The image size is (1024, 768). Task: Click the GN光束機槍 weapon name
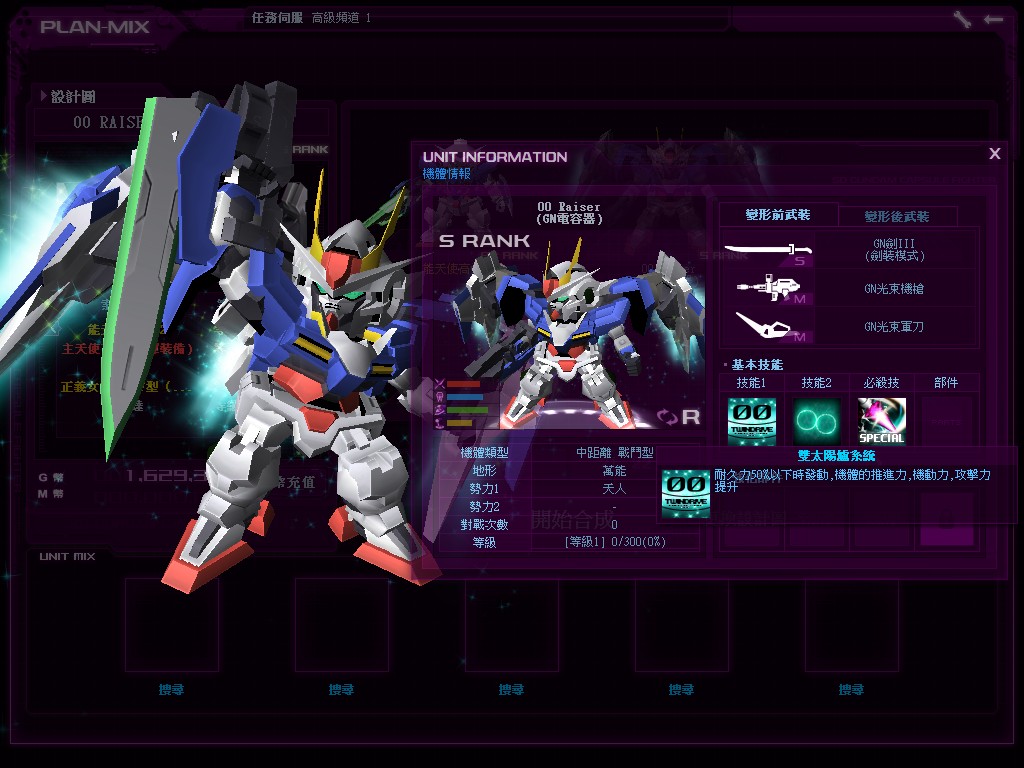pyautogui.click(x=894, y=289)
